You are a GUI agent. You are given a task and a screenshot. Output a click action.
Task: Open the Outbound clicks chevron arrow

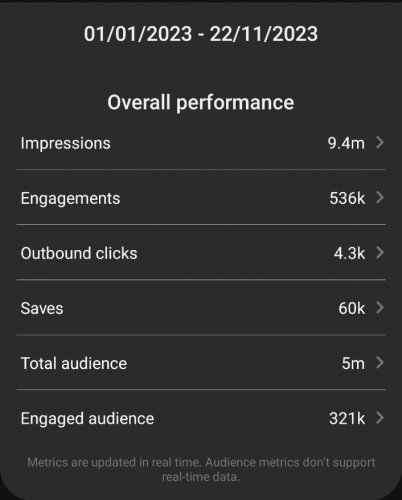click(x=380, y=253)
